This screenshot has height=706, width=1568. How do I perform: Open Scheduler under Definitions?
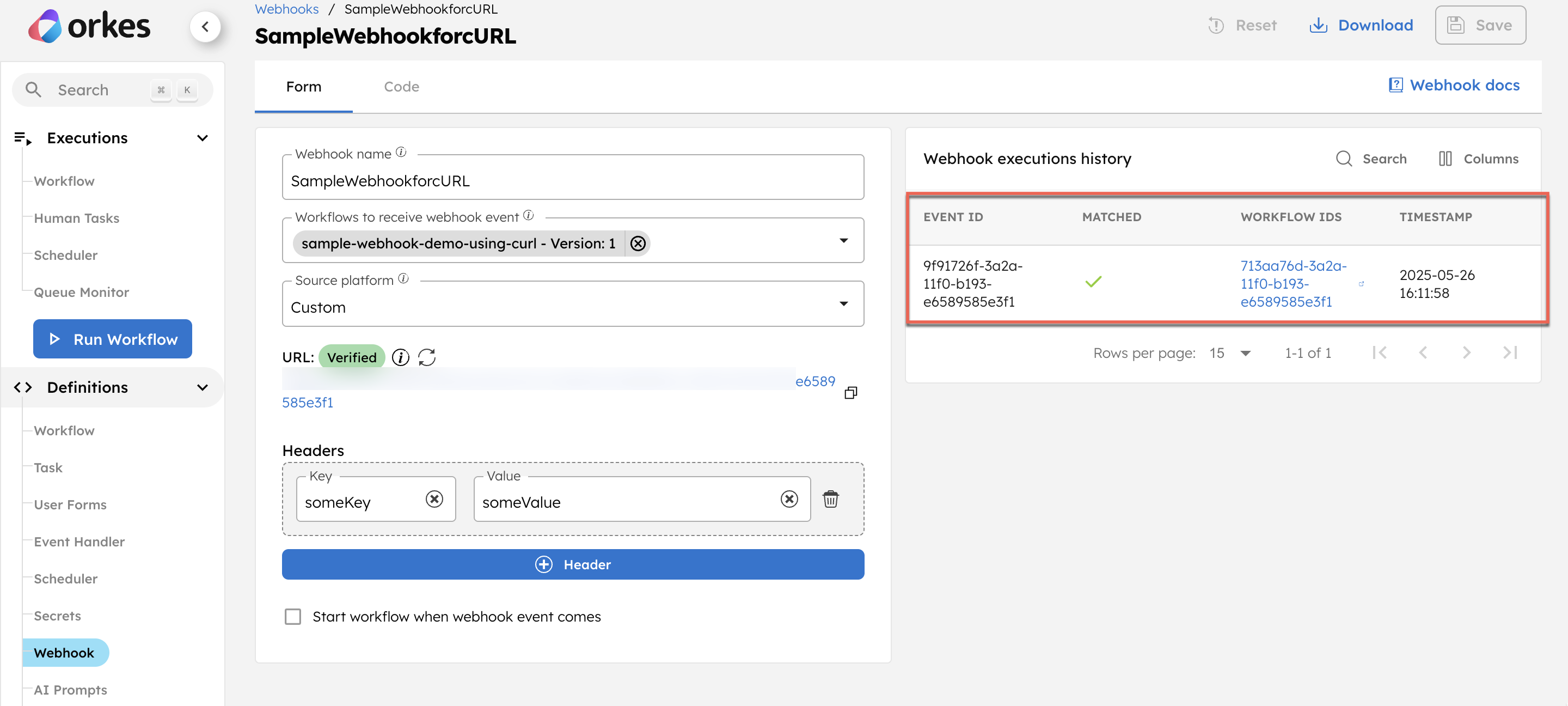(x=65, y=579)
